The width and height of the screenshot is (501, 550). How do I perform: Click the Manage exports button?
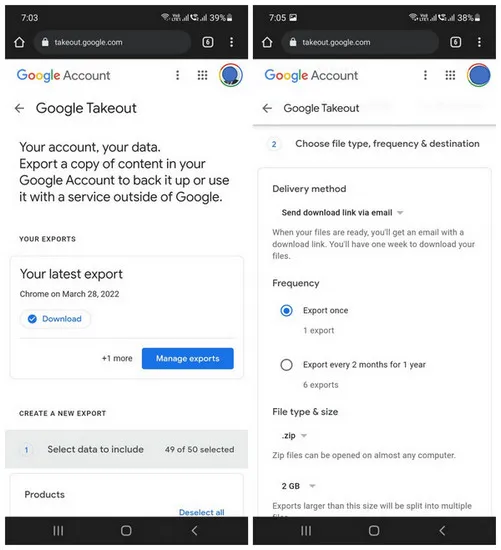(x=188, y=358)
